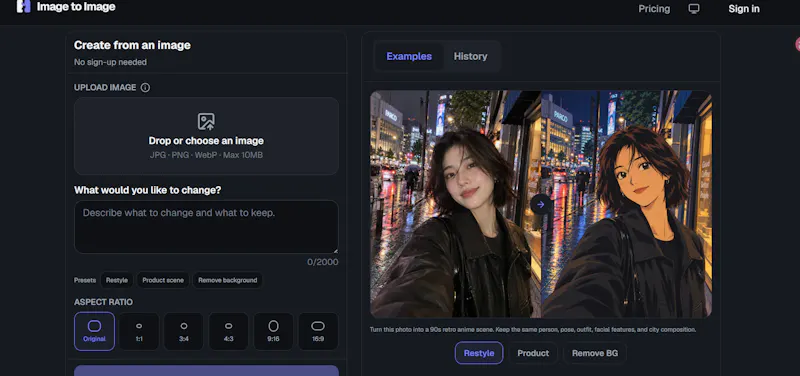The width and height of the screenshot is (800, 376).
Task: Click the 'Create from an image' heading
Action: tap(132, 45)
